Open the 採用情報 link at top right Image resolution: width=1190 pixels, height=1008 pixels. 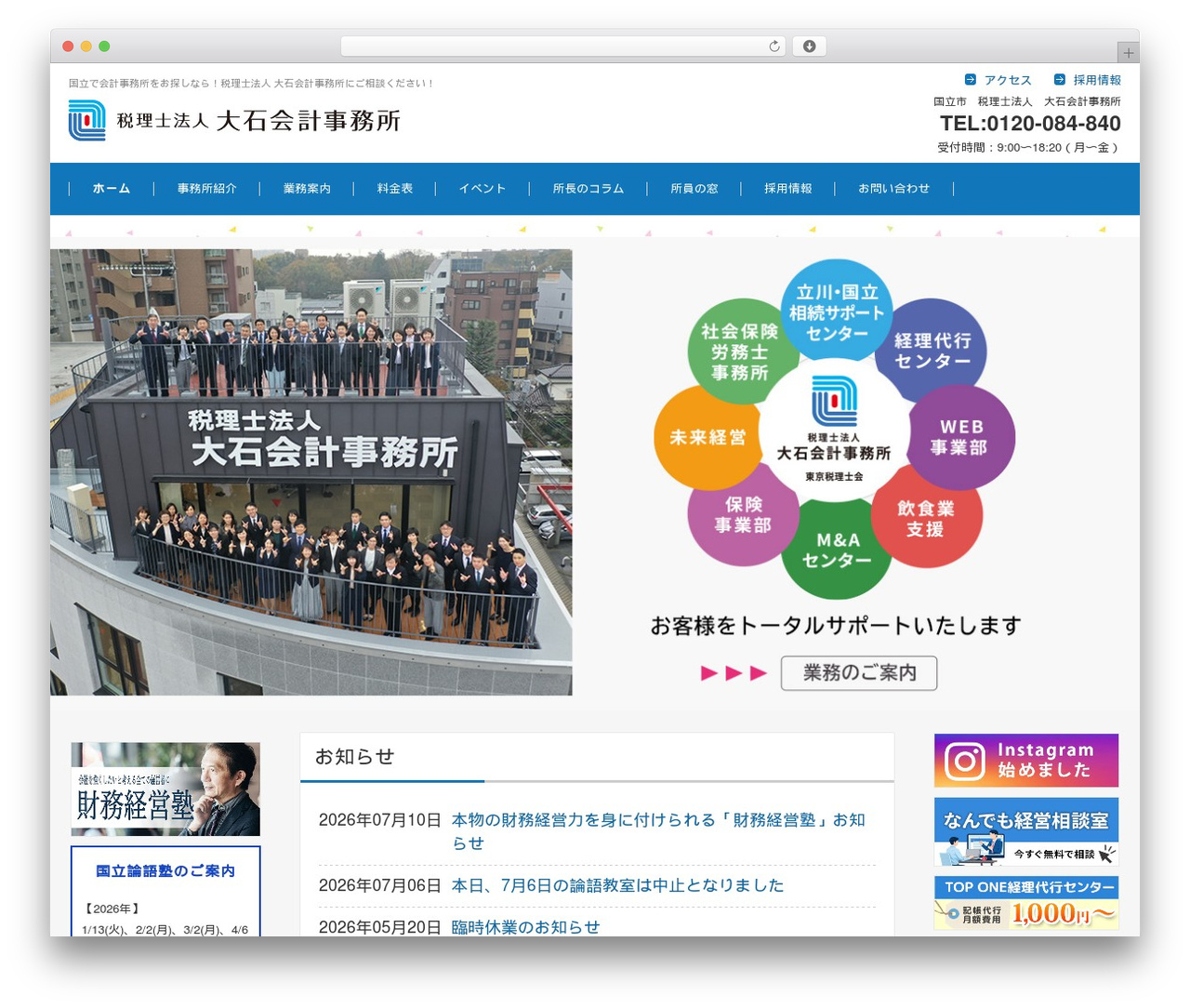(x=1097, y=80)
